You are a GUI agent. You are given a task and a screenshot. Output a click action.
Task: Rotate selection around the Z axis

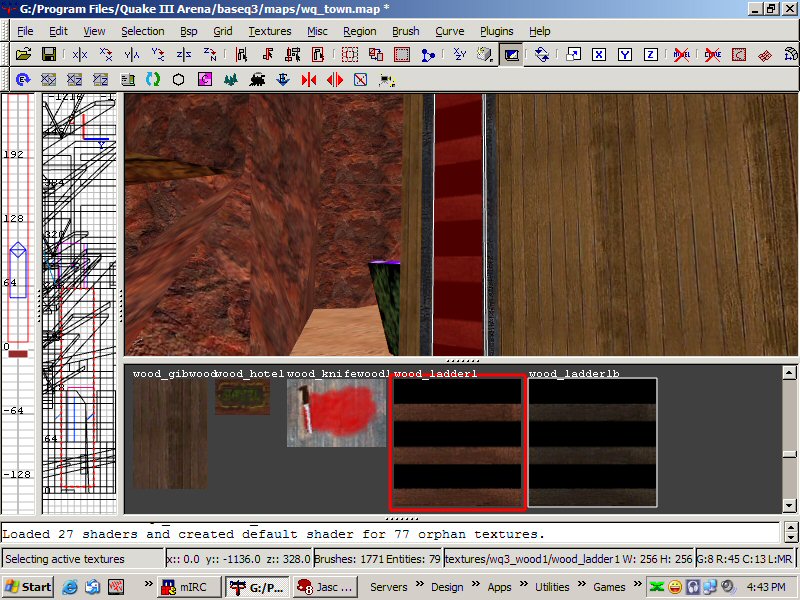[x=210, y=54]
